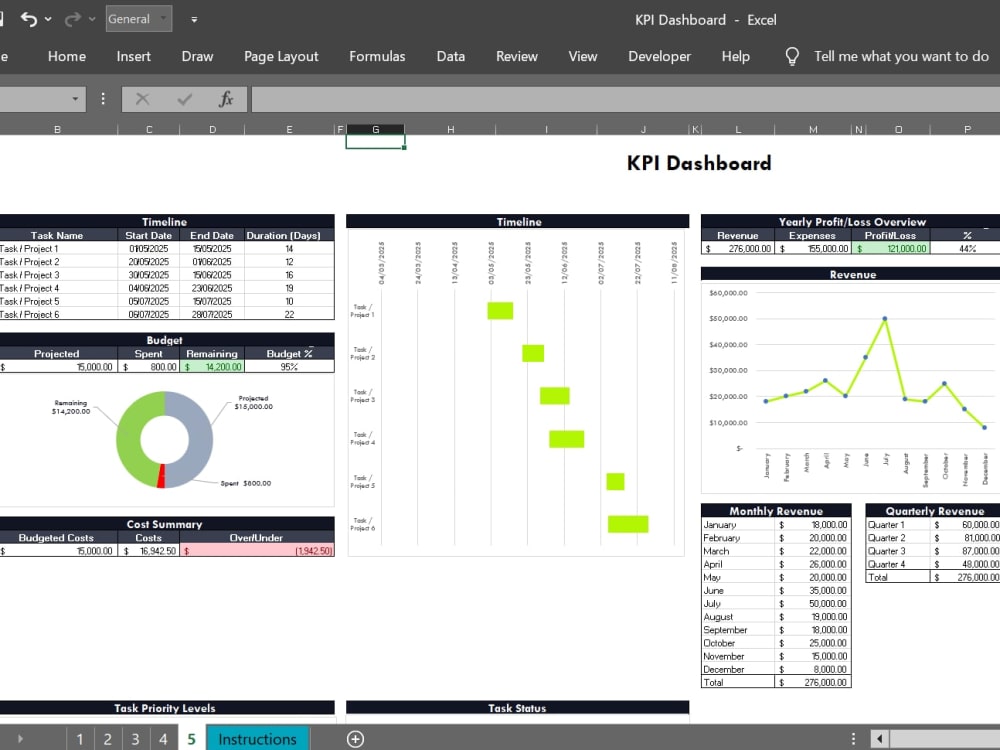Open the General number format combo box

coord(138,19)
